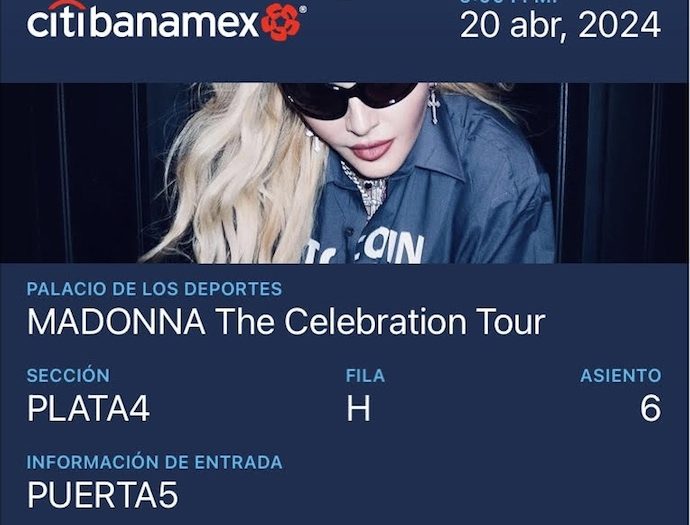Viewport: 690px width, 525px height.
Task: Click the cross earring in the photo
Action: 433,106
